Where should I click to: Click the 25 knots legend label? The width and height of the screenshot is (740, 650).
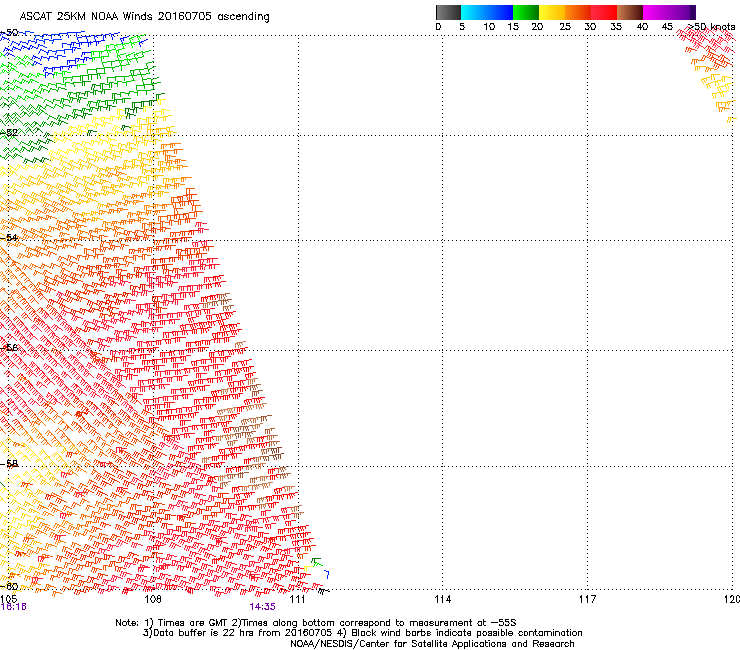tap(565, 27)
